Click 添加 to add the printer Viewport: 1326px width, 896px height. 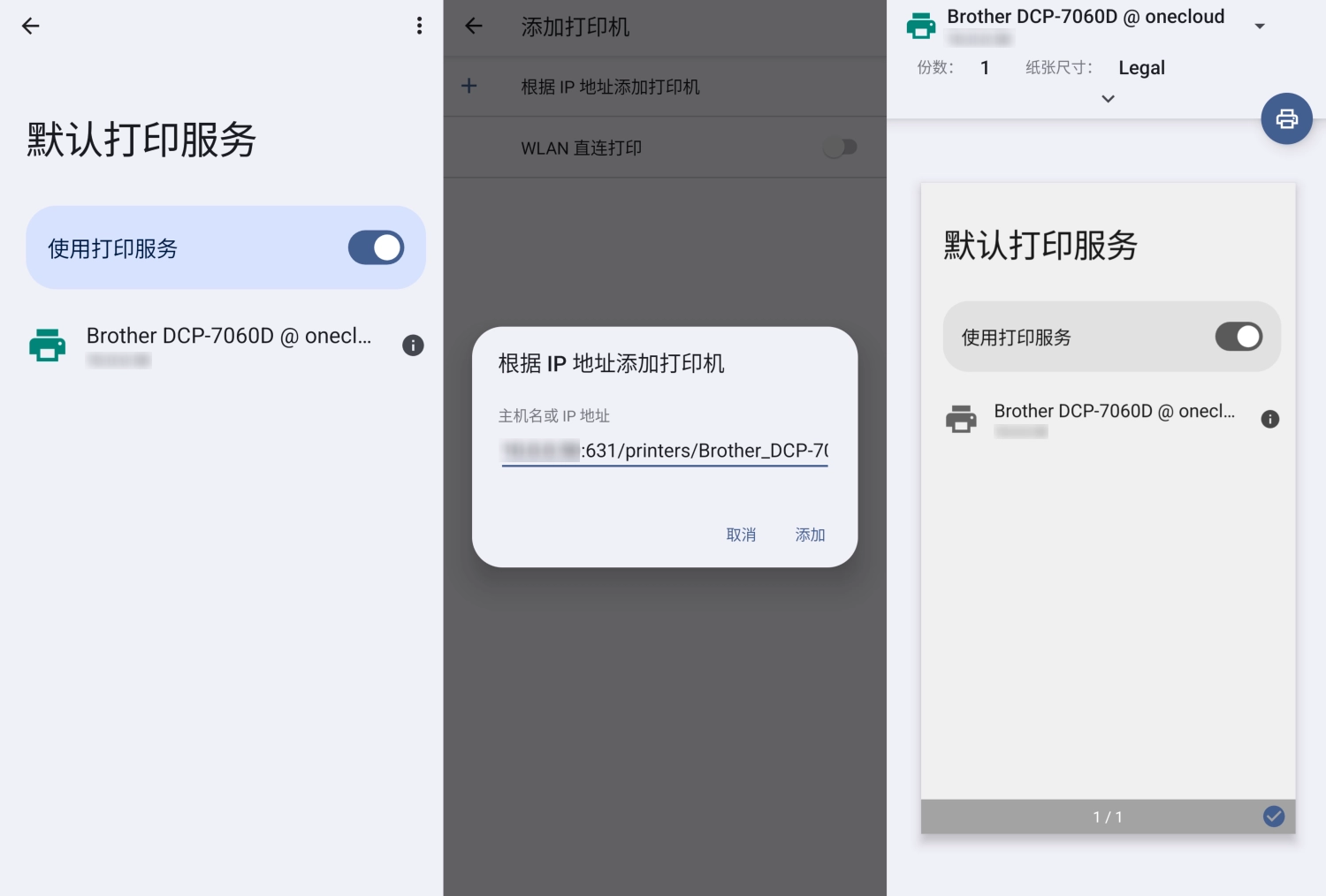pos(810,535)
